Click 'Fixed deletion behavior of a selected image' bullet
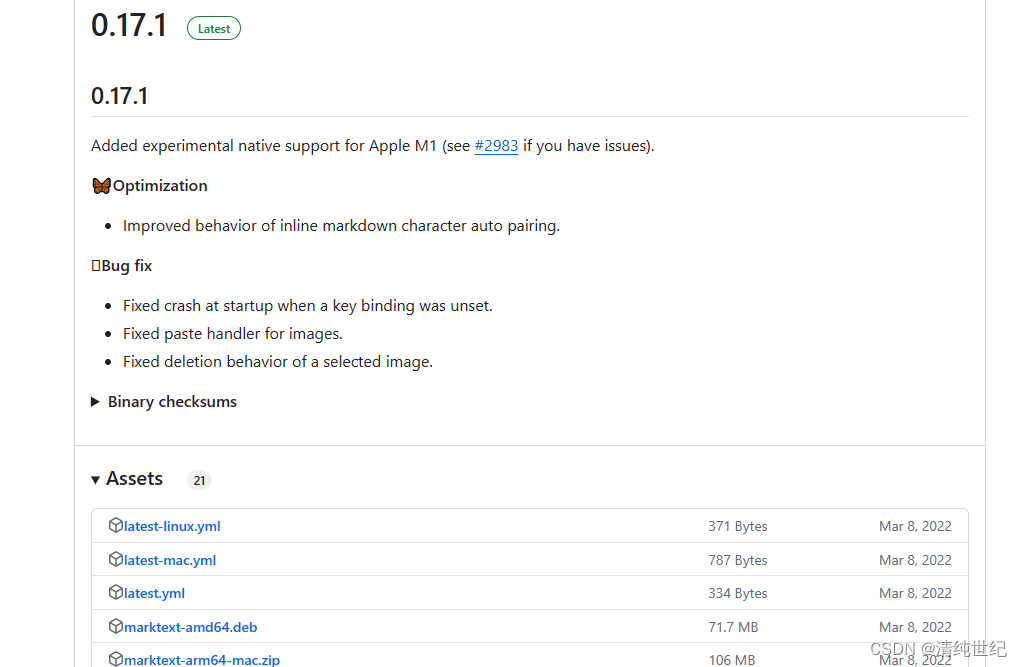 (278, 362)
